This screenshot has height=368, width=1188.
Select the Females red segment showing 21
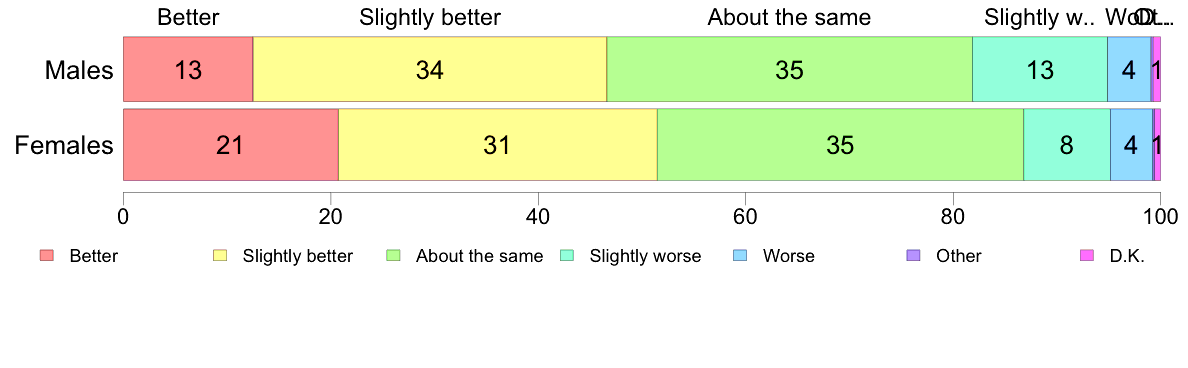click(x=231, y=145)
